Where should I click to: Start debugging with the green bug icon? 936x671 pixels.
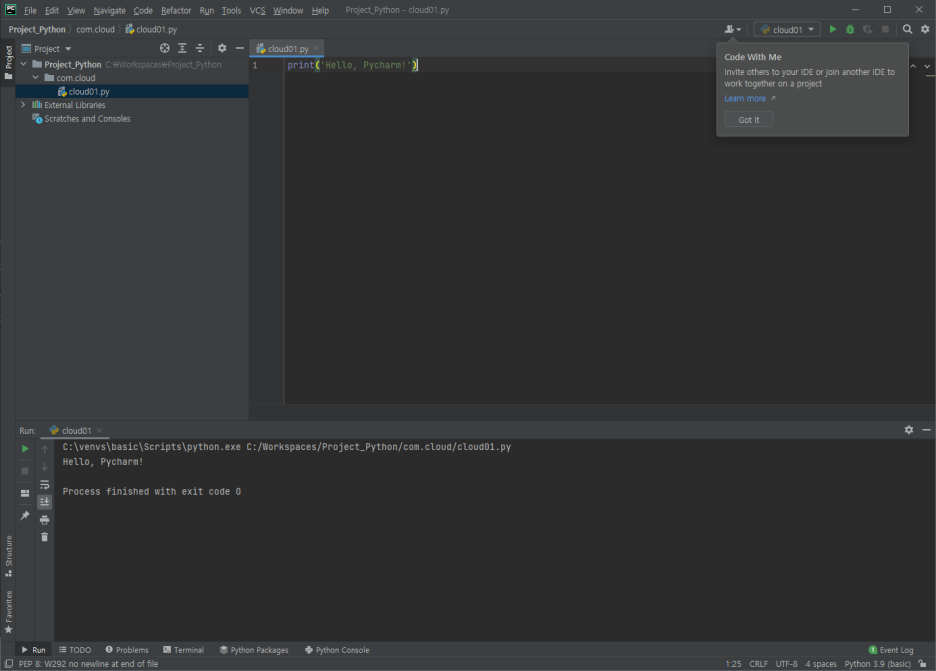[850, 29]
